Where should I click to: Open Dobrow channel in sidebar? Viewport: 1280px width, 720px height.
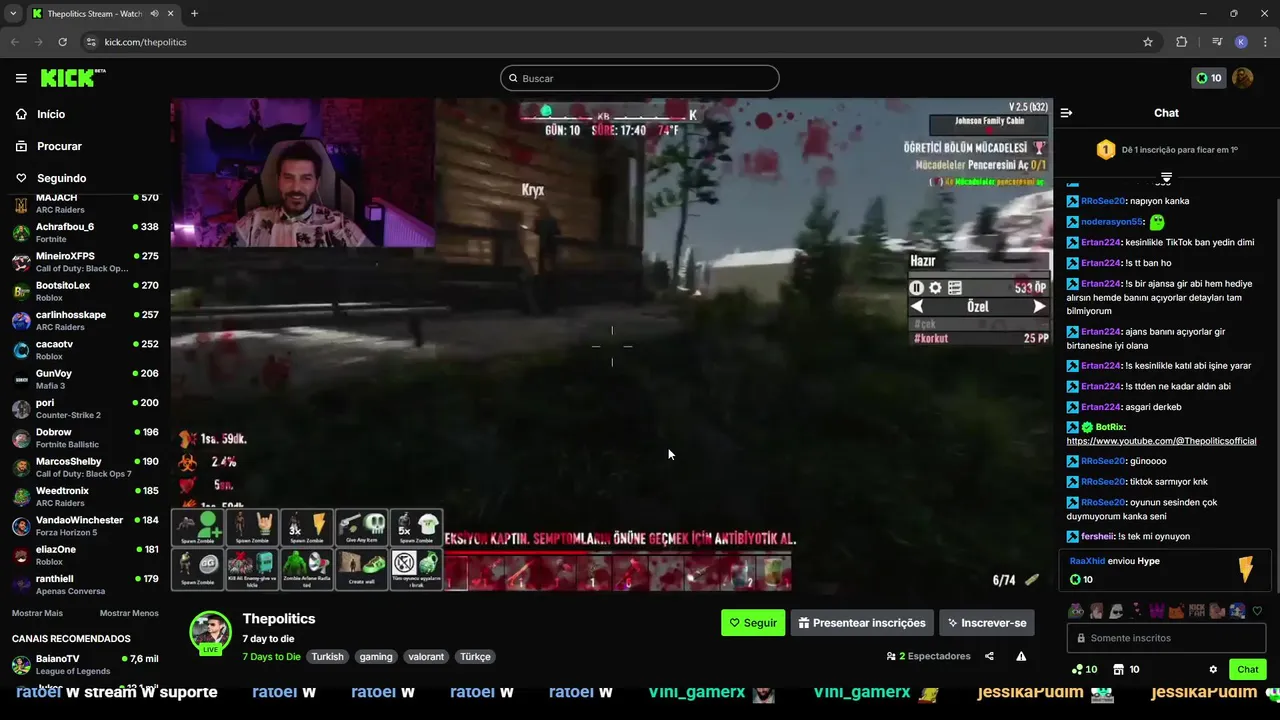(x=85, y=438)
